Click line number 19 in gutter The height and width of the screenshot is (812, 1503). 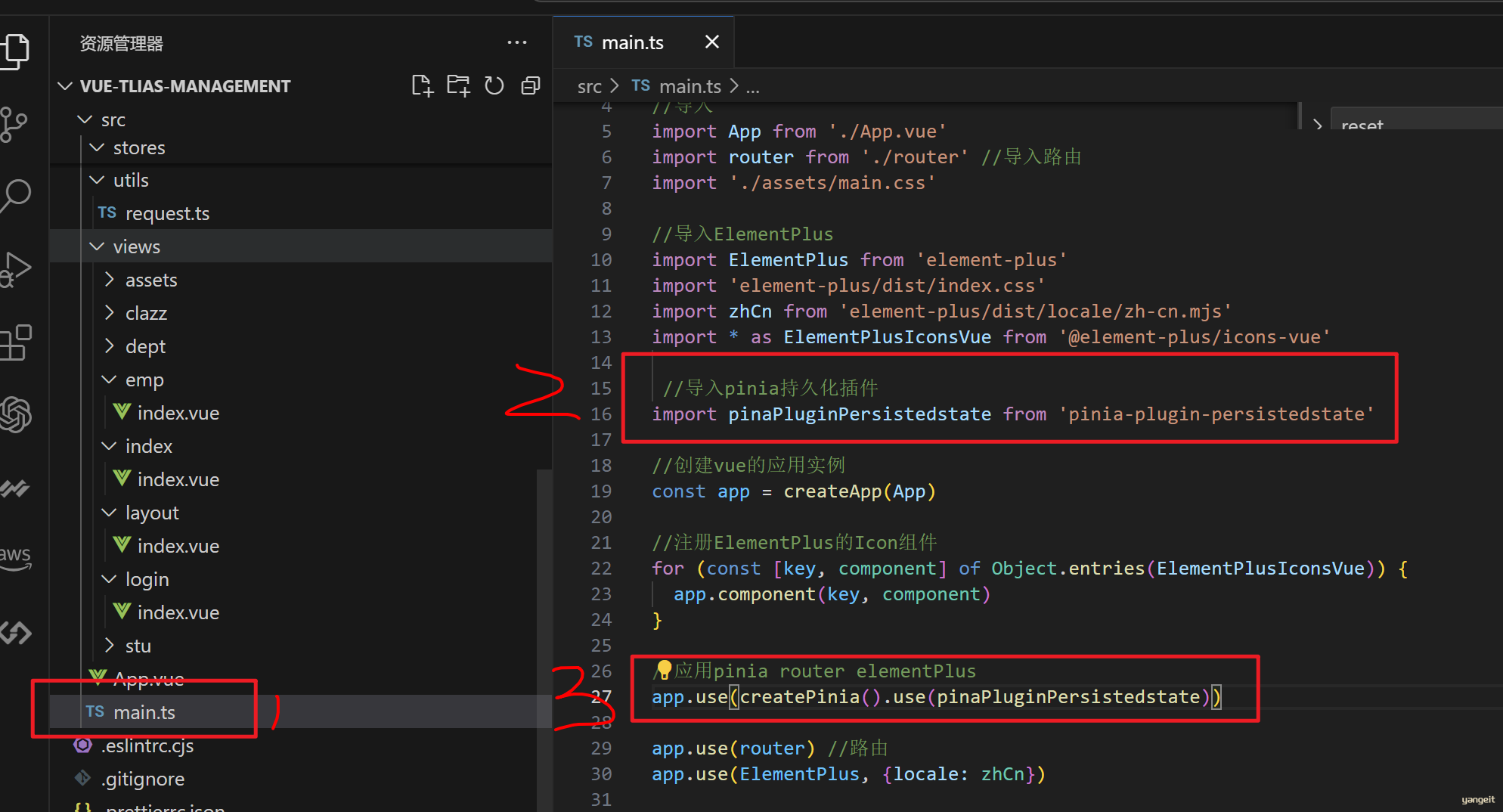click(x=601, y=491)
